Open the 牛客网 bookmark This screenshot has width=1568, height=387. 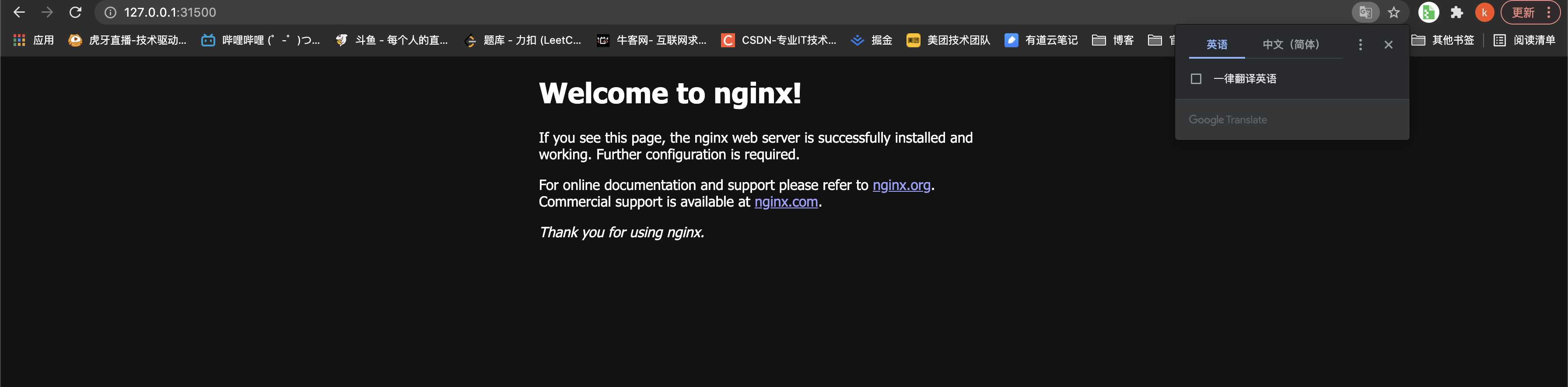point(651,40)
